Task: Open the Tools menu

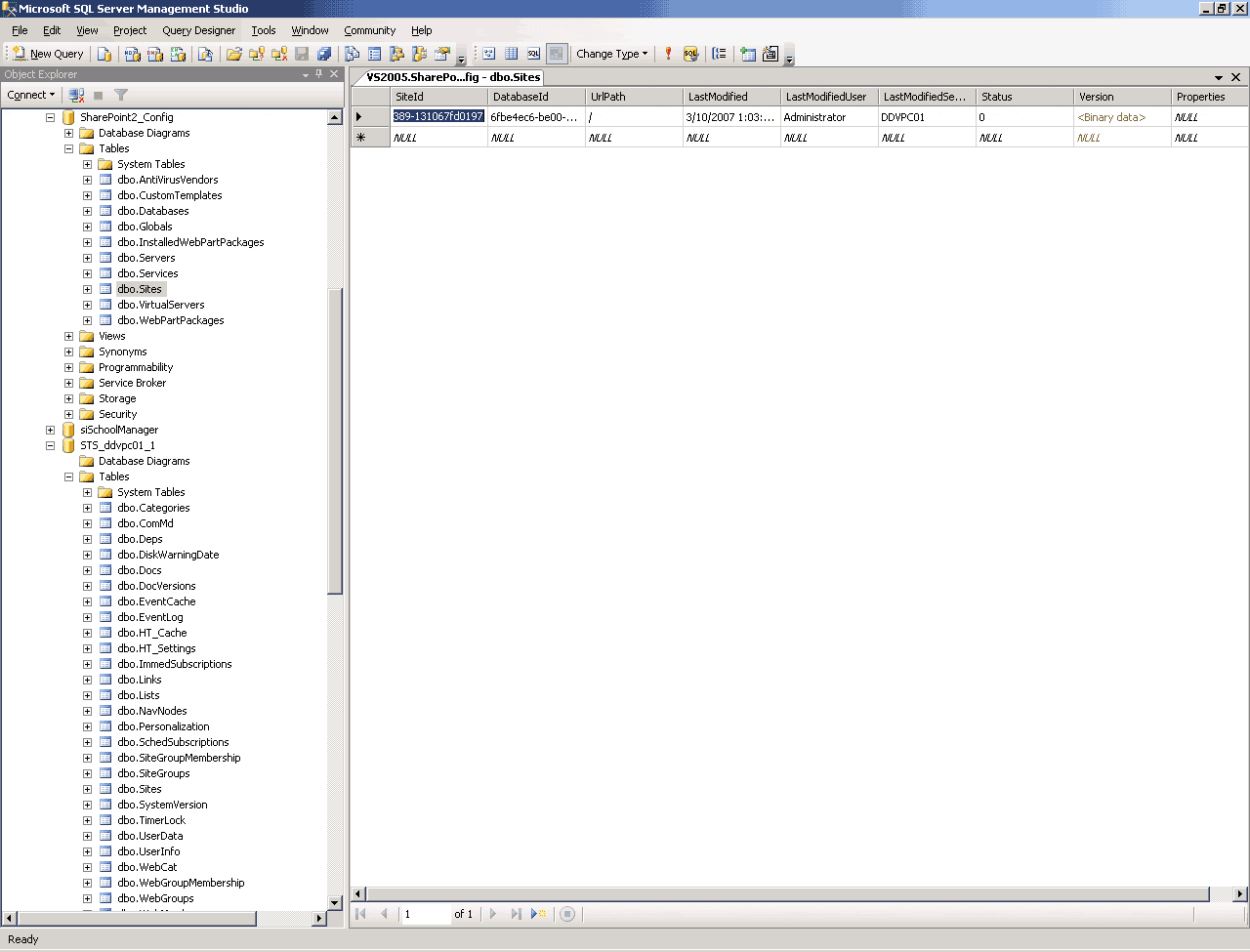Action: pyautogui.click(x=264, y=30)
